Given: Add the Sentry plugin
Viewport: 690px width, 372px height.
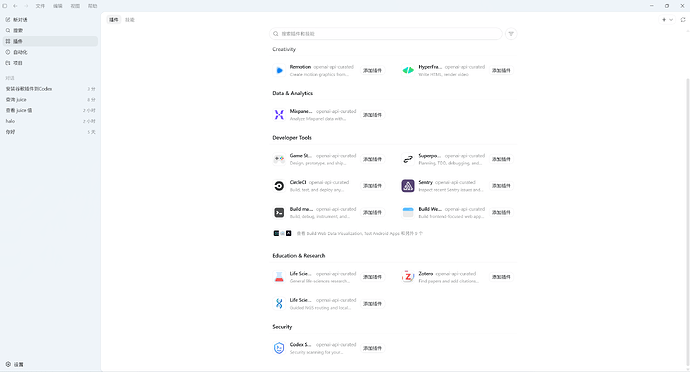Looking at the screenshot, I should pos(501,186).
